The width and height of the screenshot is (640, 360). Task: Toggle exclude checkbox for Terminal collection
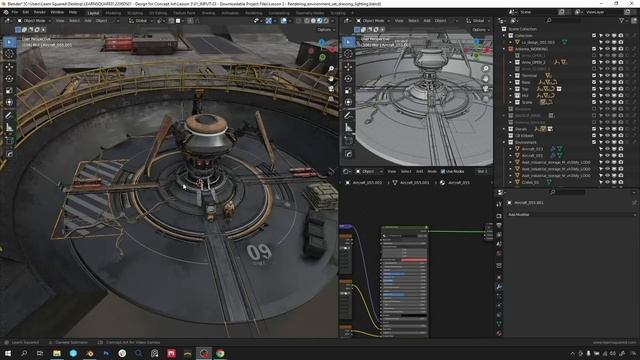(x=594, y=76)
